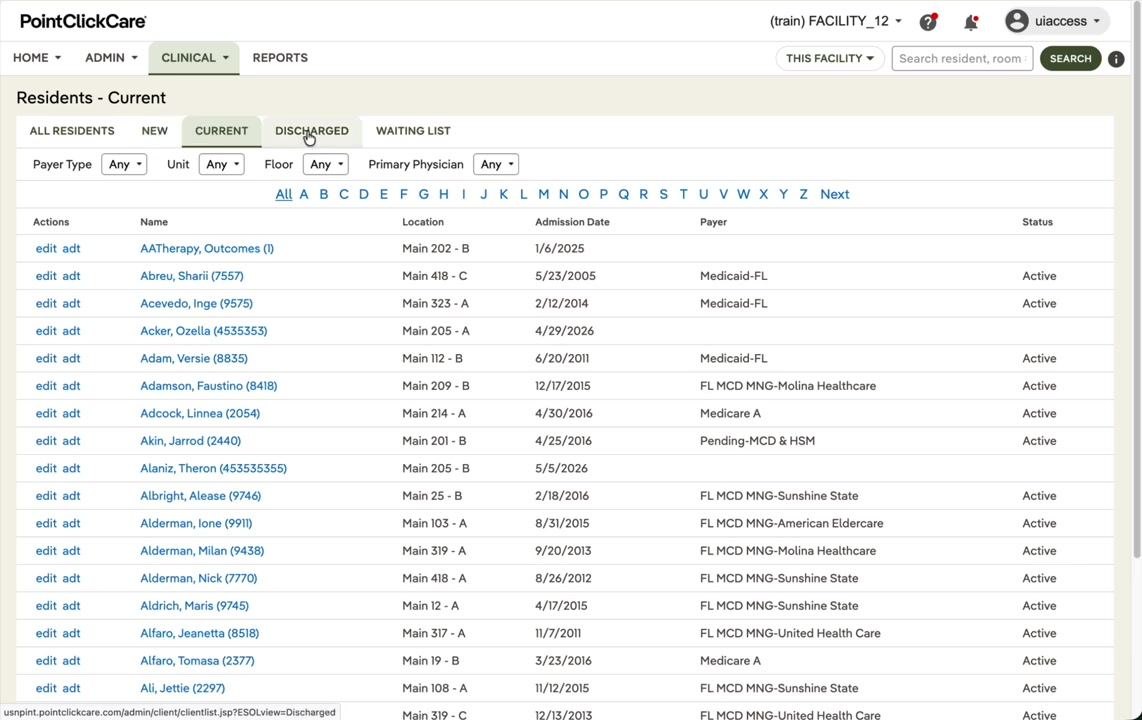Open the Floor filter dropdown

[x=326, y=165]
